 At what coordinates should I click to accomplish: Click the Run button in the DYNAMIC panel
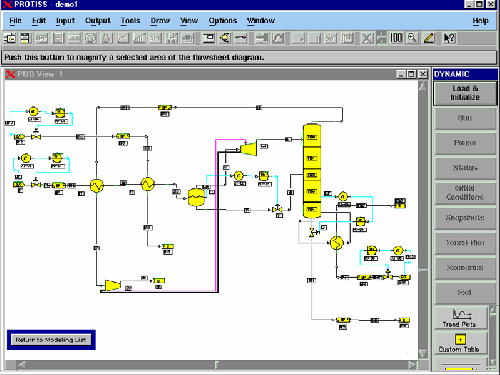click(x=465, y=118)
